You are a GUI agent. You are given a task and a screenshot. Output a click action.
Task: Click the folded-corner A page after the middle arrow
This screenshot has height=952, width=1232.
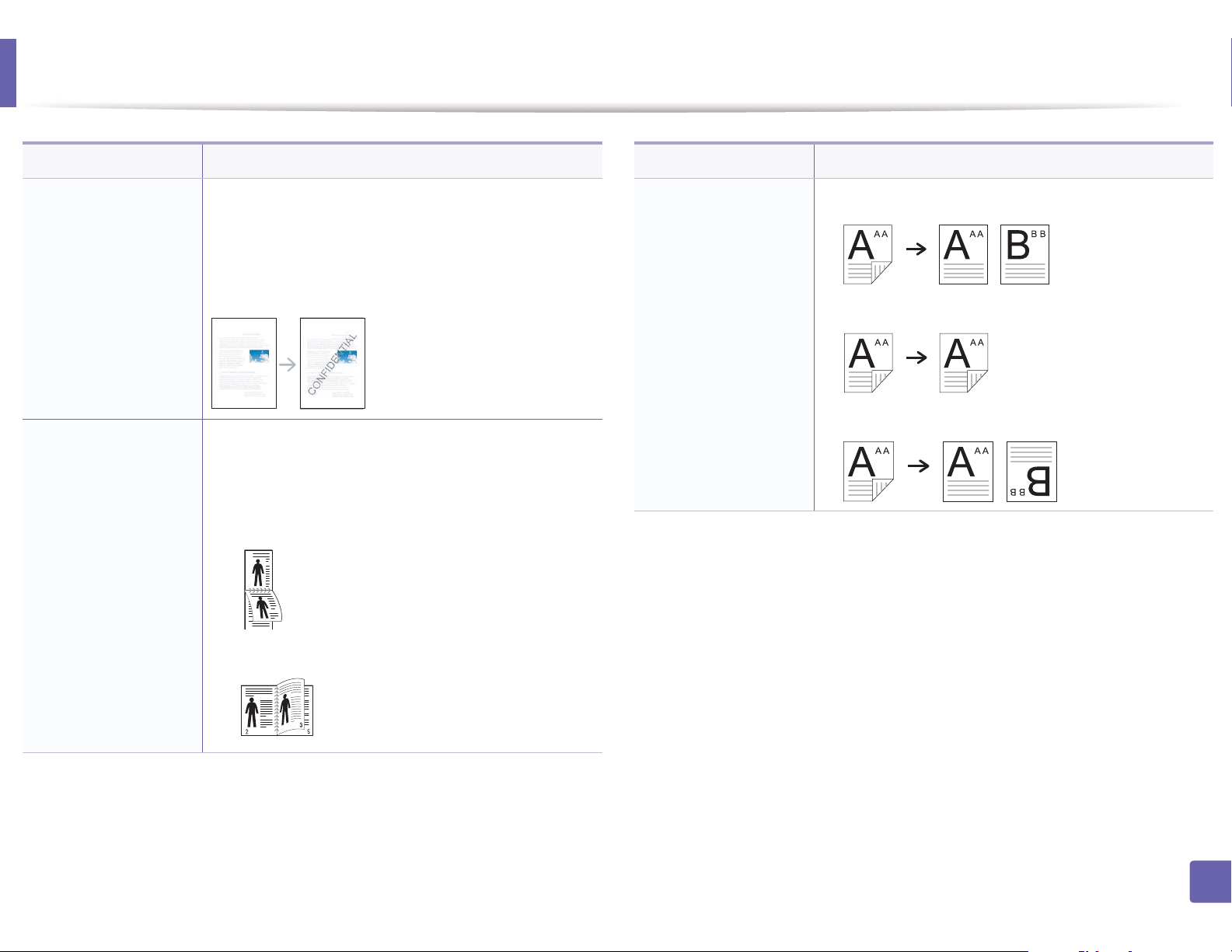[x=963, y=362]
